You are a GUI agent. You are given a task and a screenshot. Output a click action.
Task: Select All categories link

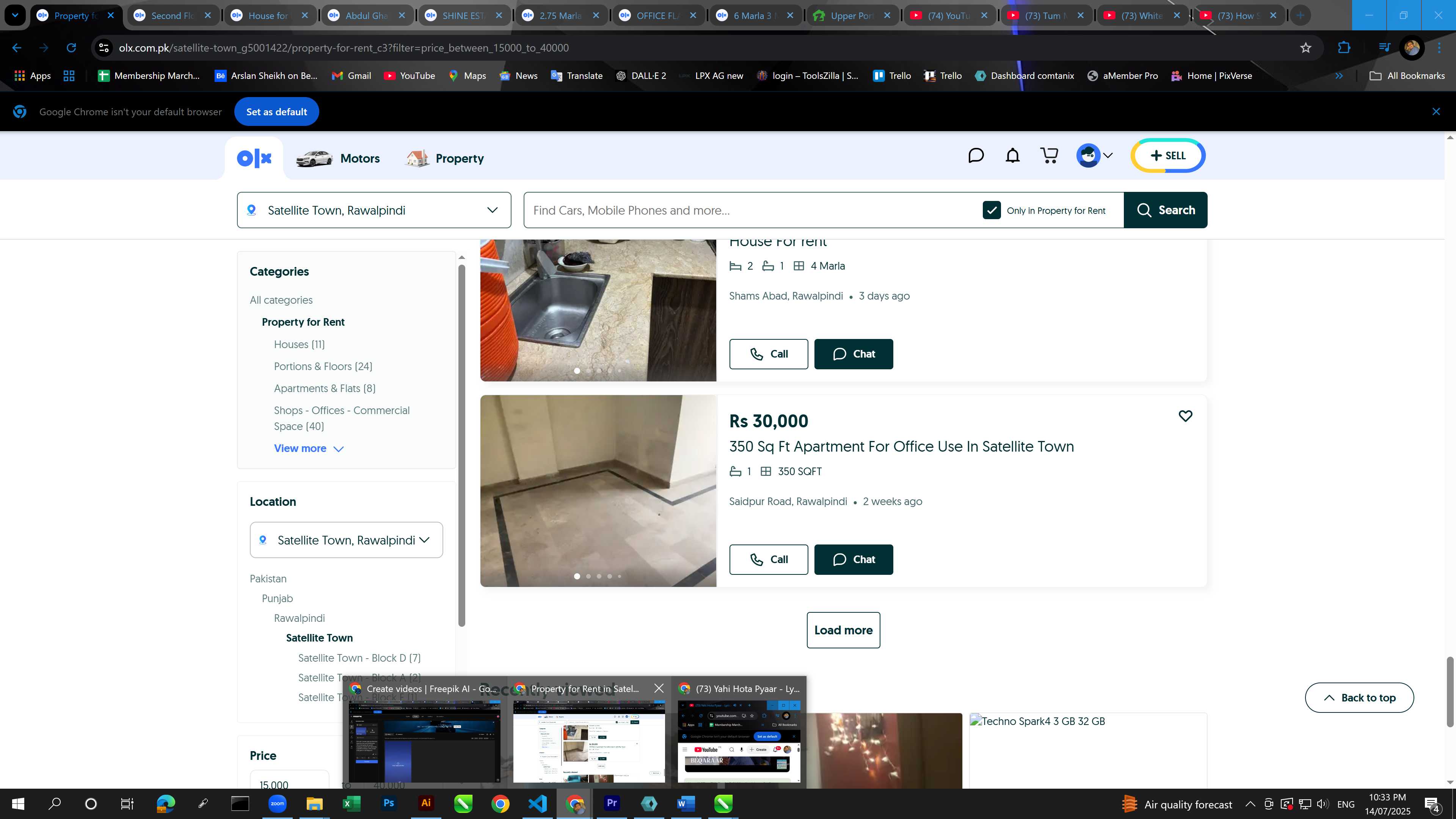pos(281,300)
